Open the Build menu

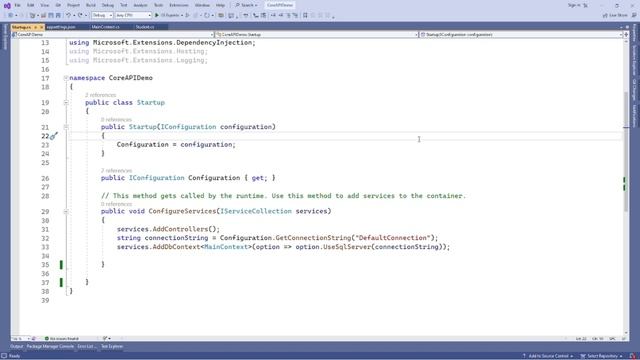tap(91, 5)
